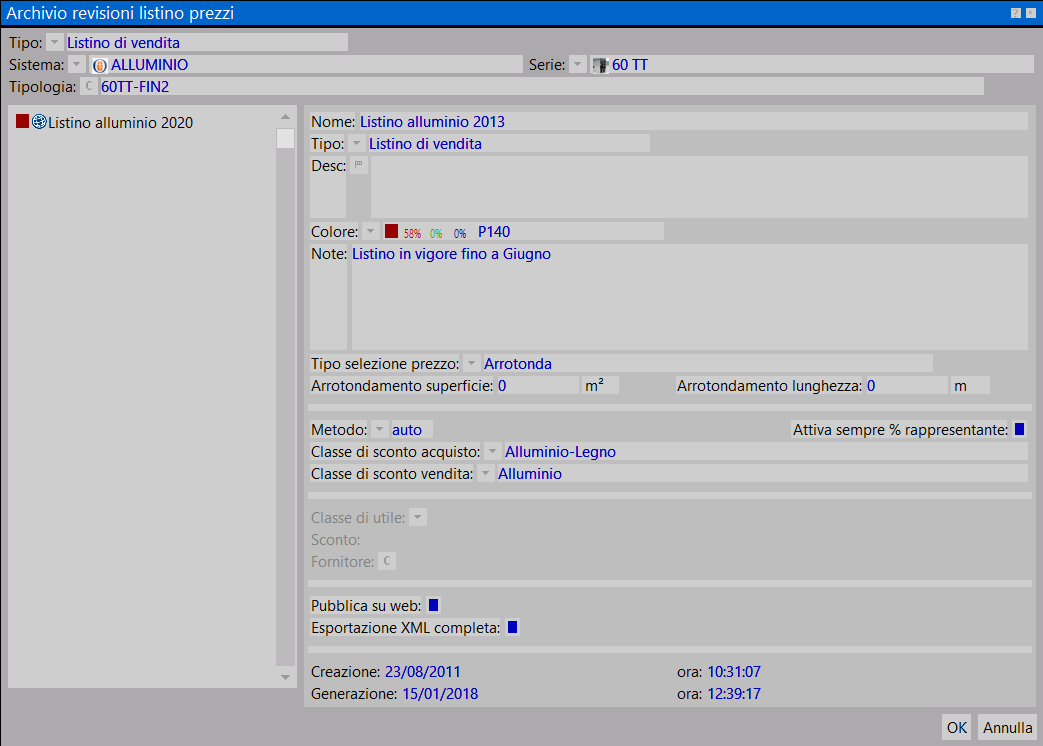Open the Desc text editor flag icon
Screen dimensions: 1043x746
359,165
